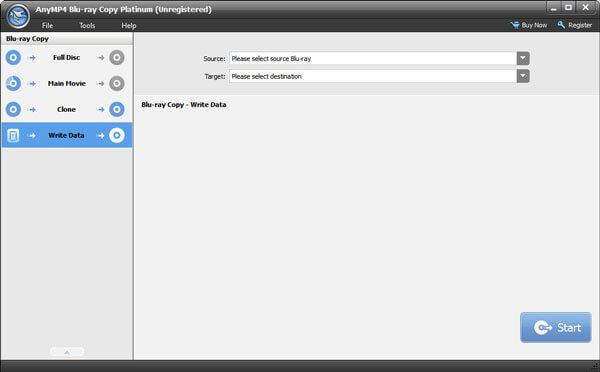
Task: Click the white target disc icon in Write Data row
Action: [117, 135]
